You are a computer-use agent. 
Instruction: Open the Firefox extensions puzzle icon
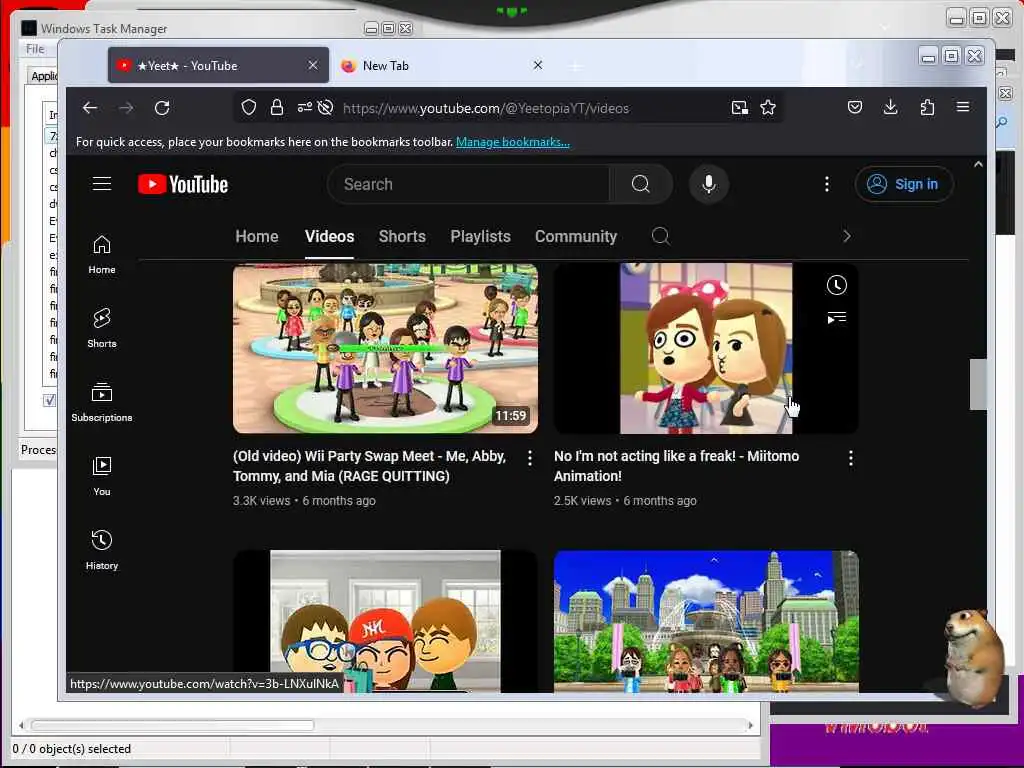(x=927, y=107)
